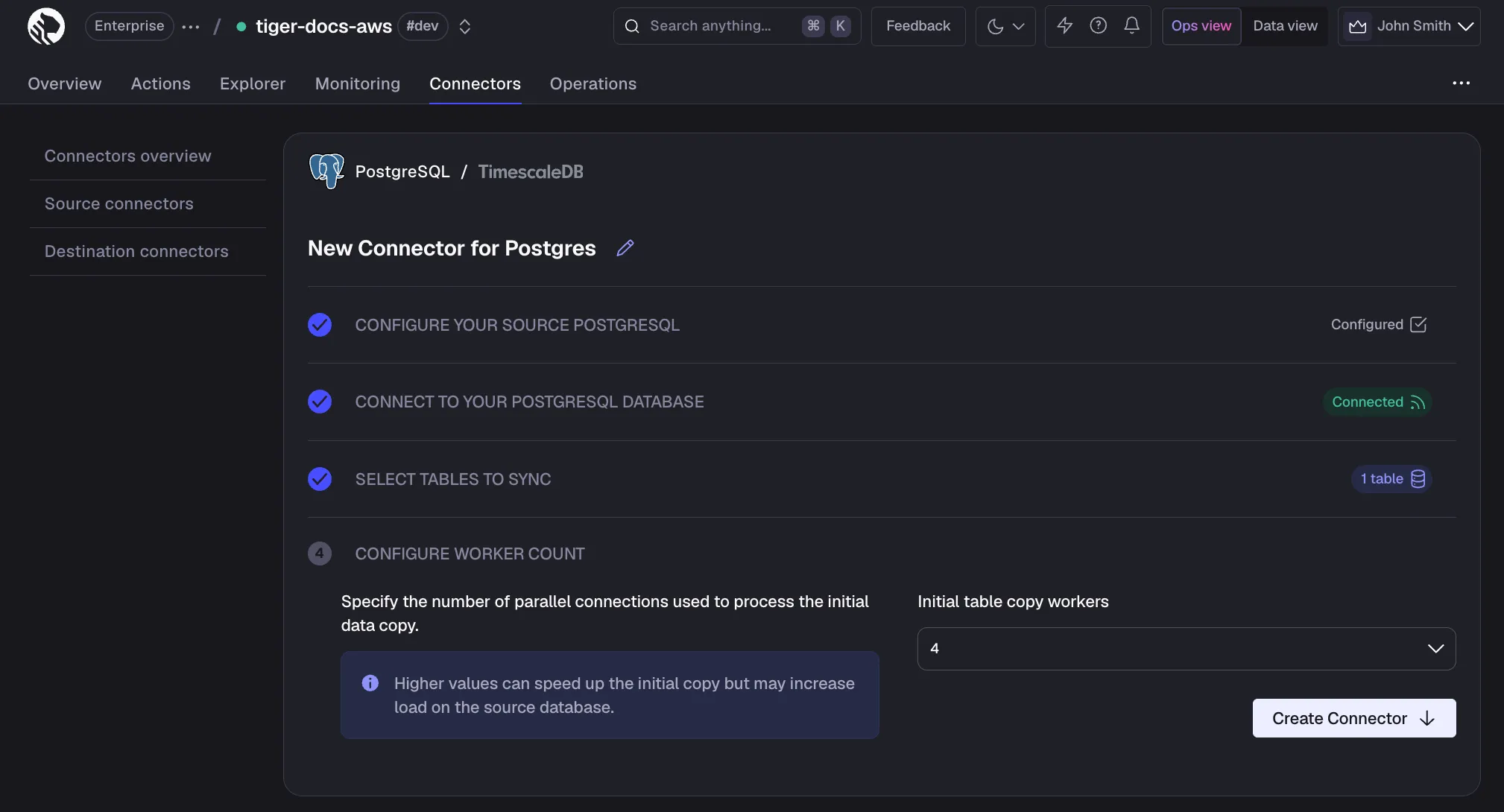Focus the Search anything field
The width and height of the screenshot is (1504, 812).
(x=737, y=26)
